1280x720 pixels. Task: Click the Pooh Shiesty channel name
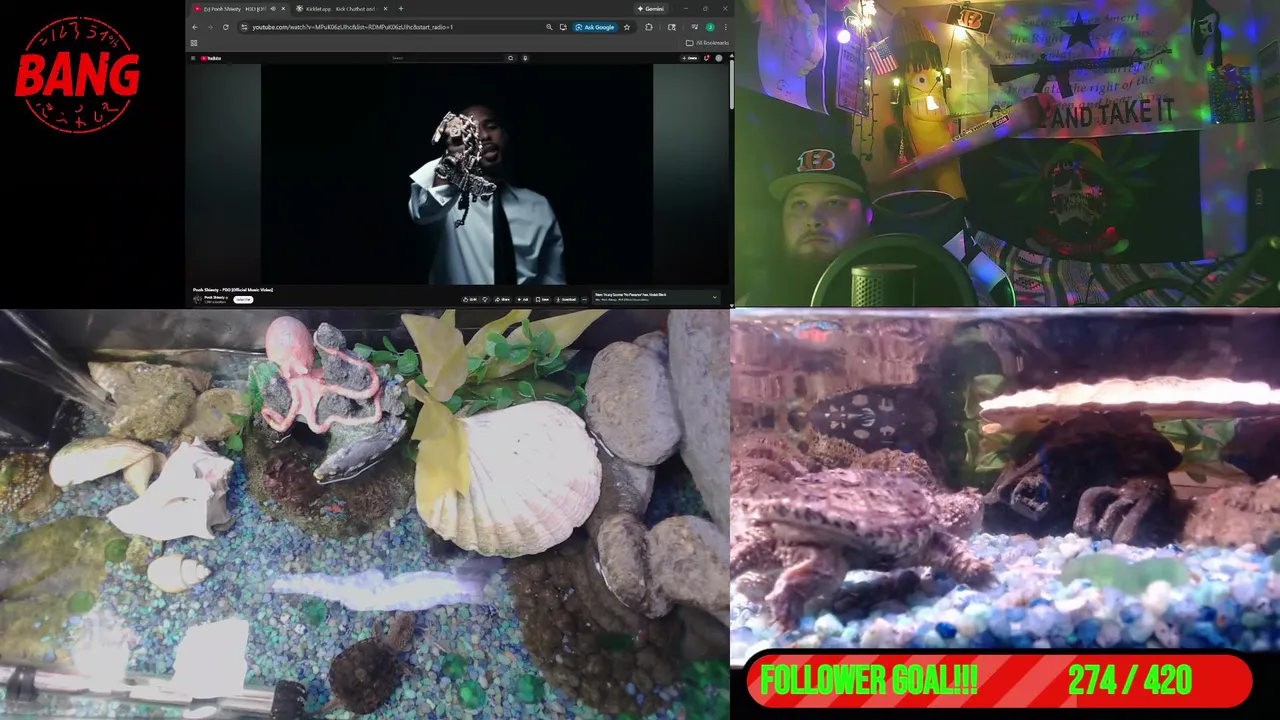tap(214, 297)
